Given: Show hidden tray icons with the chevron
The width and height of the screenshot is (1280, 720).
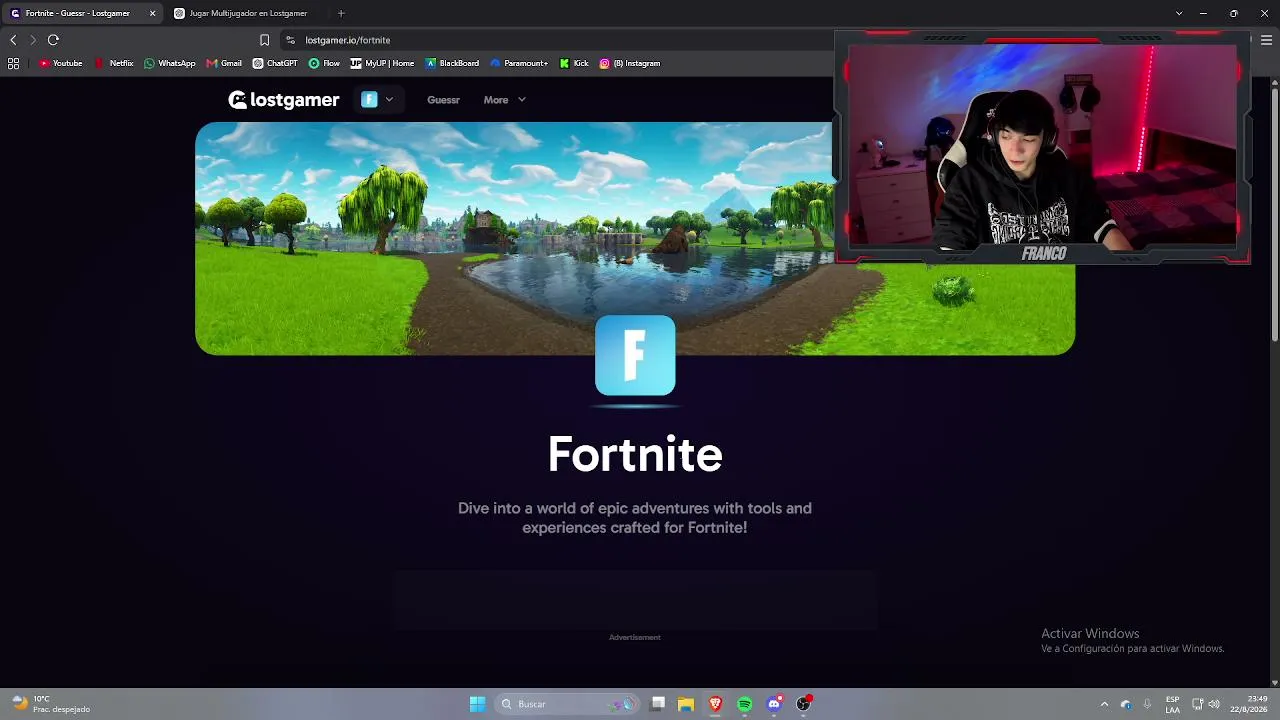Looking at the screenshot, I should tap(1104, 704).
